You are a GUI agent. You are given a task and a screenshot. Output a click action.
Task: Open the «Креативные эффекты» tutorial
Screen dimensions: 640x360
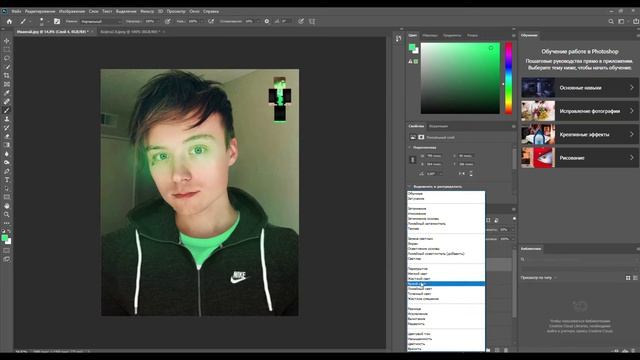tap(580, 134)
